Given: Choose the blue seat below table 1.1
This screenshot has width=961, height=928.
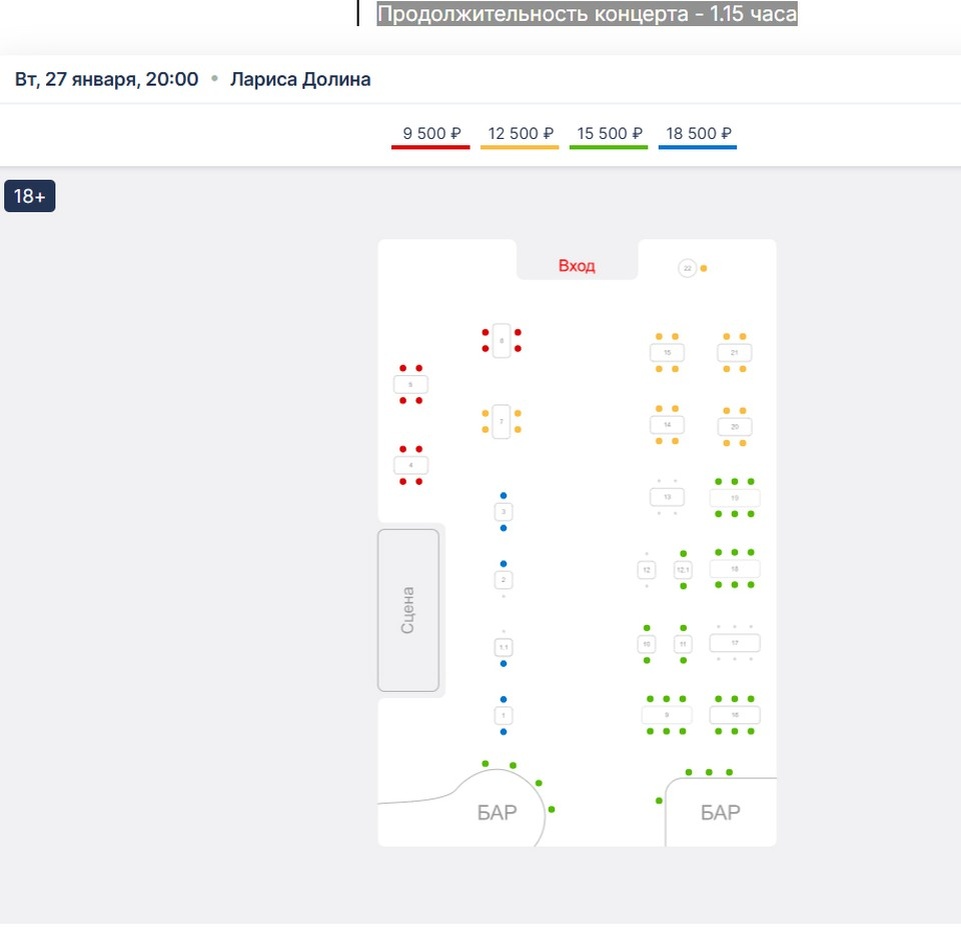Looking at the screenshot, I should [503, 664].
